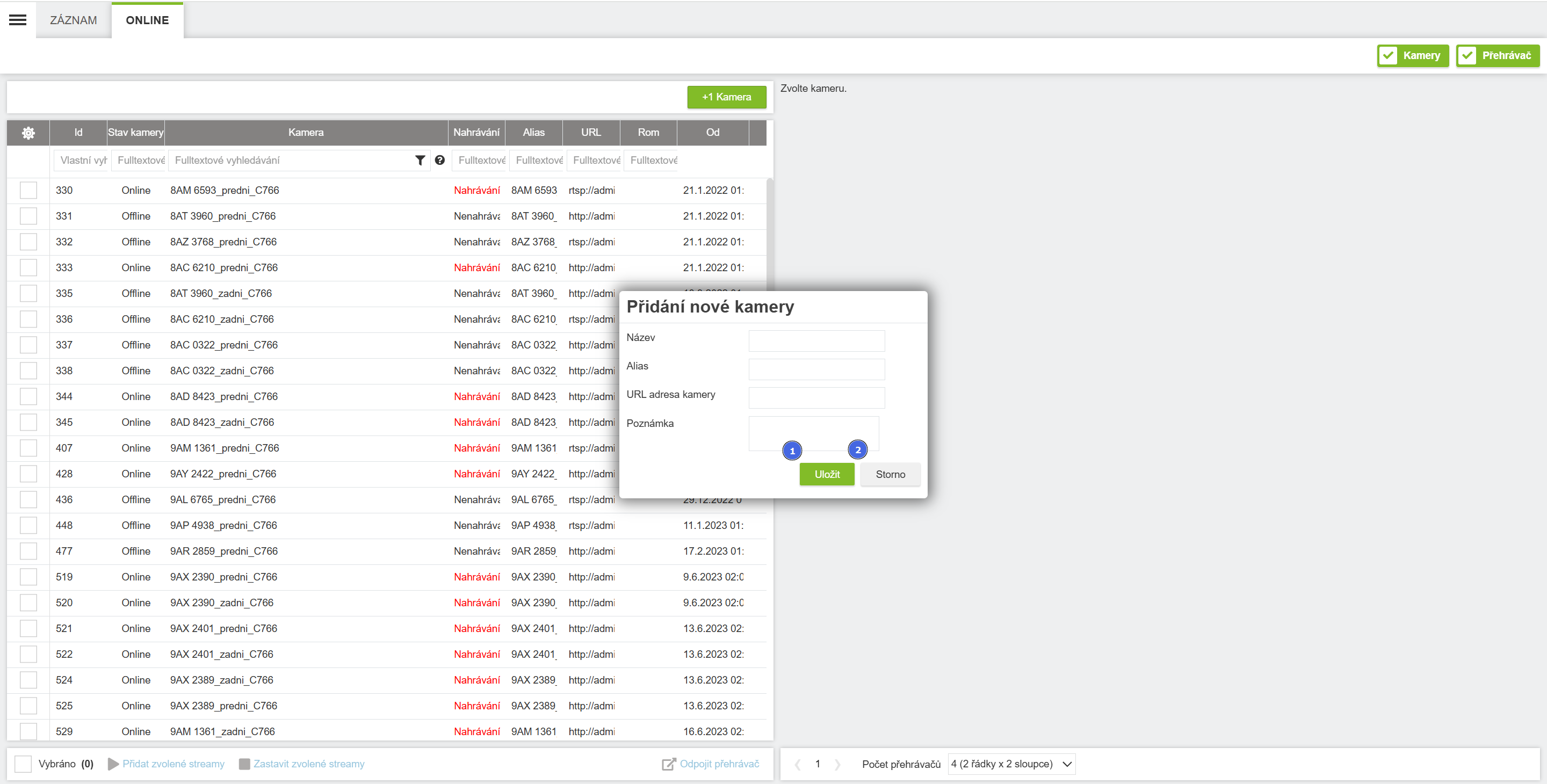
Task: Go to next player page arrow
Action: tap(837, 764)
